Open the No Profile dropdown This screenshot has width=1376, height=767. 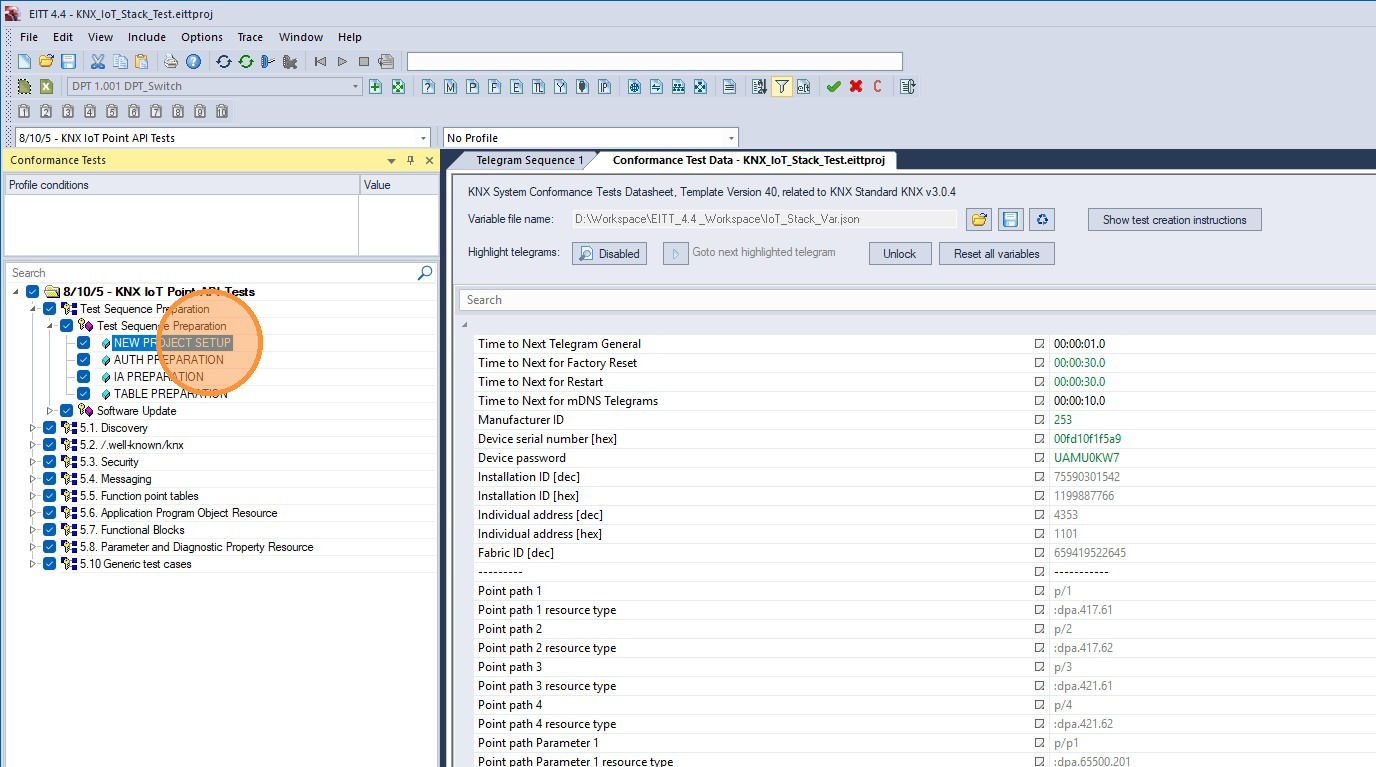point(731,138)
